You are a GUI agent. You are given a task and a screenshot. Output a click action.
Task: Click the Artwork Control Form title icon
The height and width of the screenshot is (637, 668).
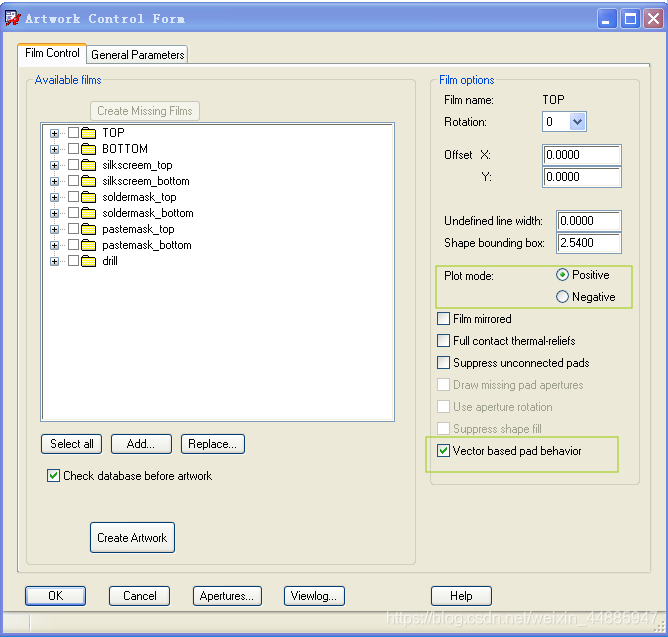[x=13, y=18]
